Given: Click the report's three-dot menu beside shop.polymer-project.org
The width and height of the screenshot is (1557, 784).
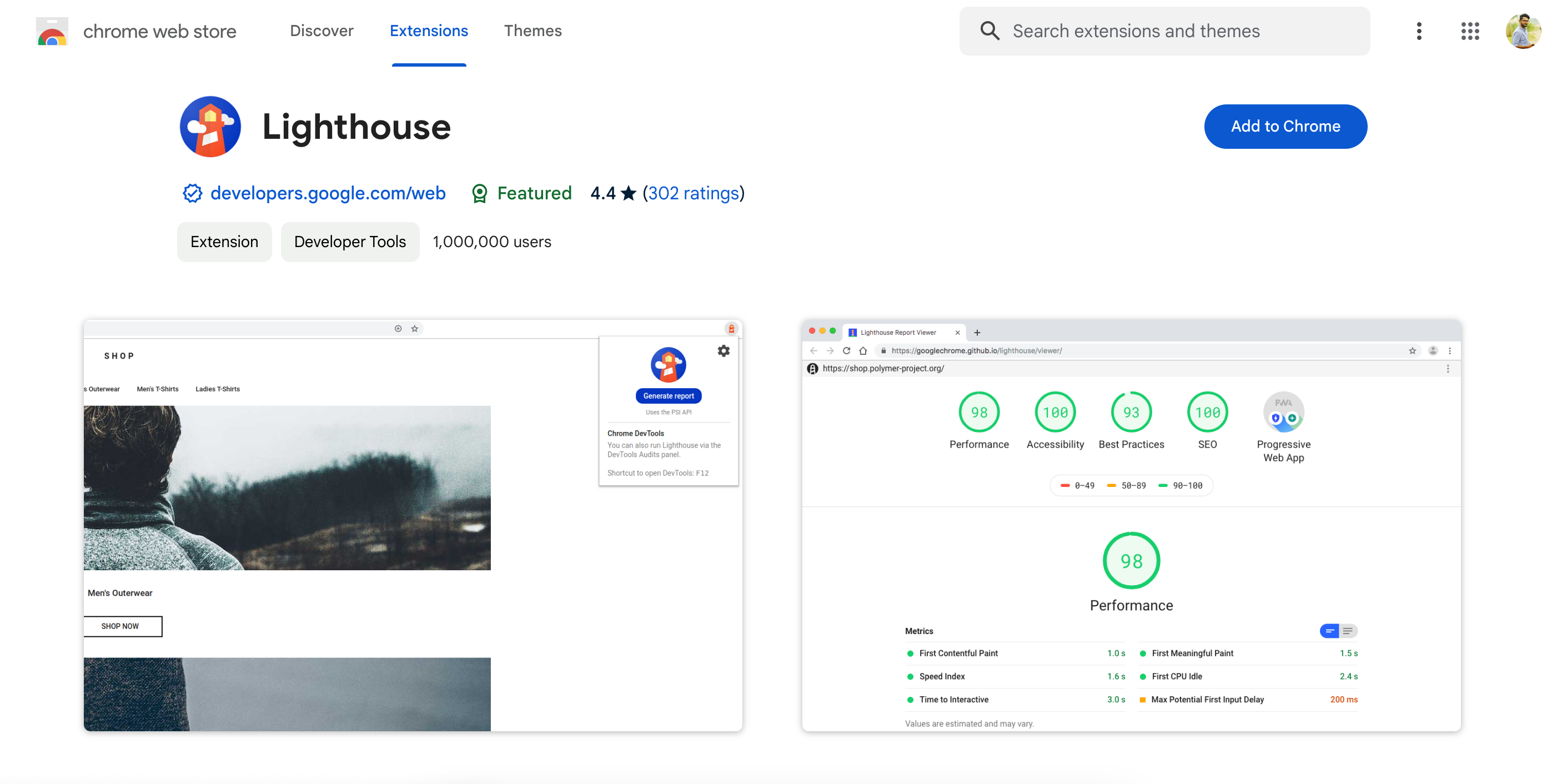Looking at the screenshot, I should [x=1448, y=369].
